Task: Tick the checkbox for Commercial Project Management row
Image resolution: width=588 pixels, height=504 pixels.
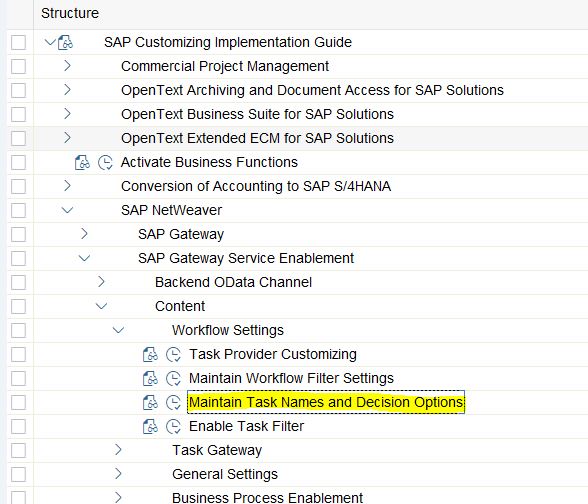Action: click(x=18, y=66)
